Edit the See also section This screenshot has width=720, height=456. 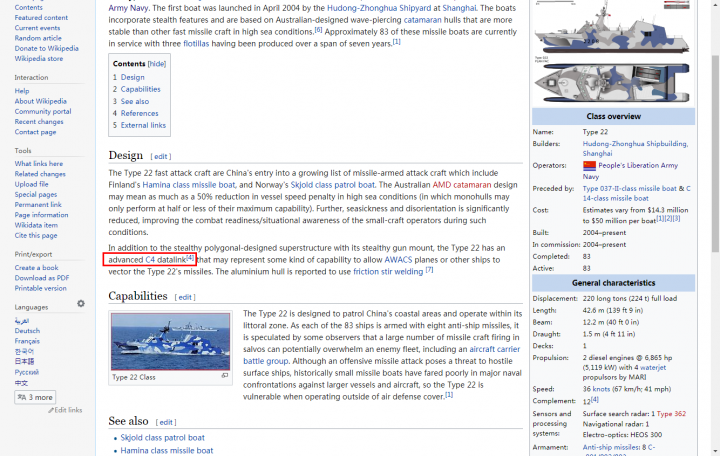pos(166,422)
